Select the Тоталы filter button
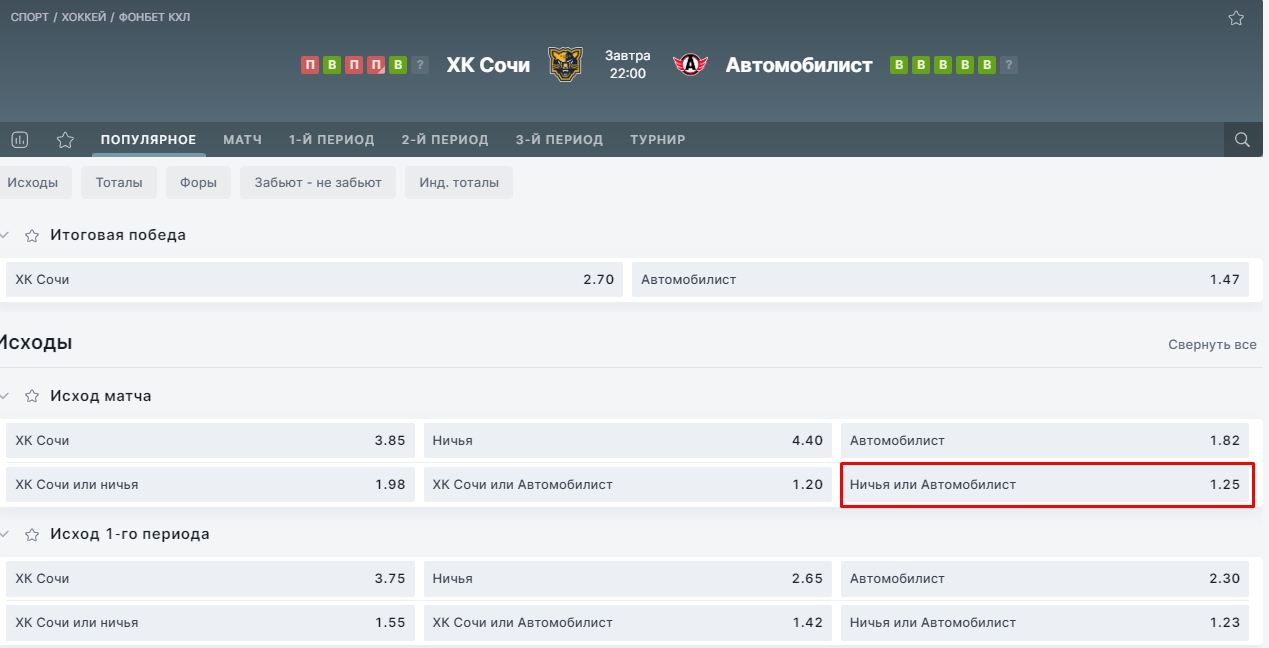 [119, 182]
